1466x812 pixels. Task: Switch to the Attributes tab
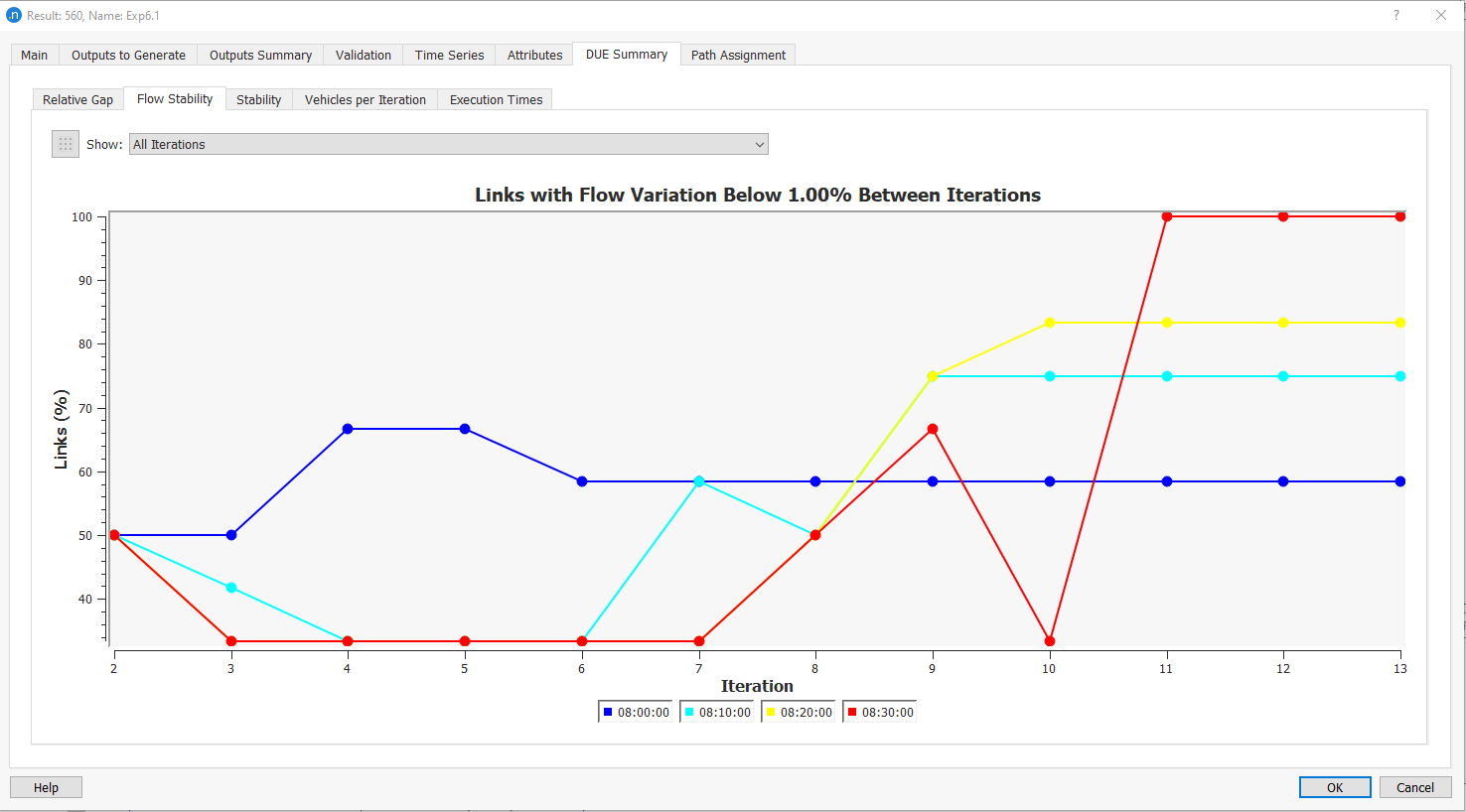click(533, 55)
